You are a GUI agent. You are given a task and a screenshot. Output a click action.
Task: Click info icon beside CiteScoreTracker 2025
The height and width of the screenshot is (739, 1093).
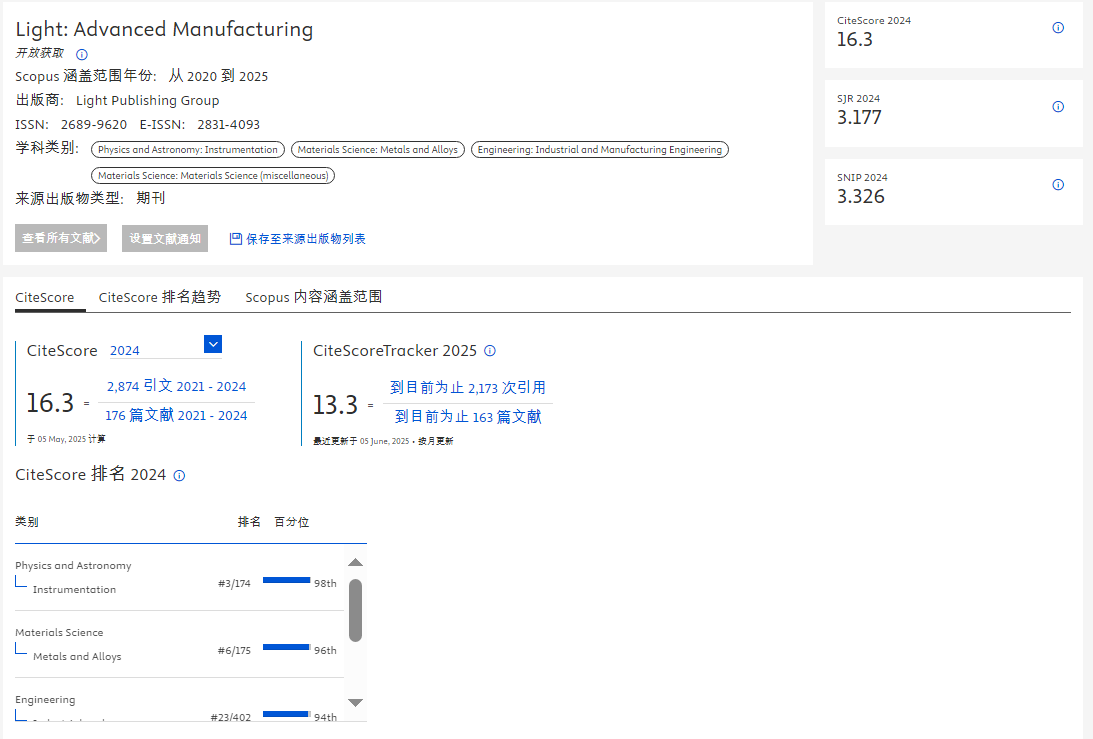click(490, 351)
